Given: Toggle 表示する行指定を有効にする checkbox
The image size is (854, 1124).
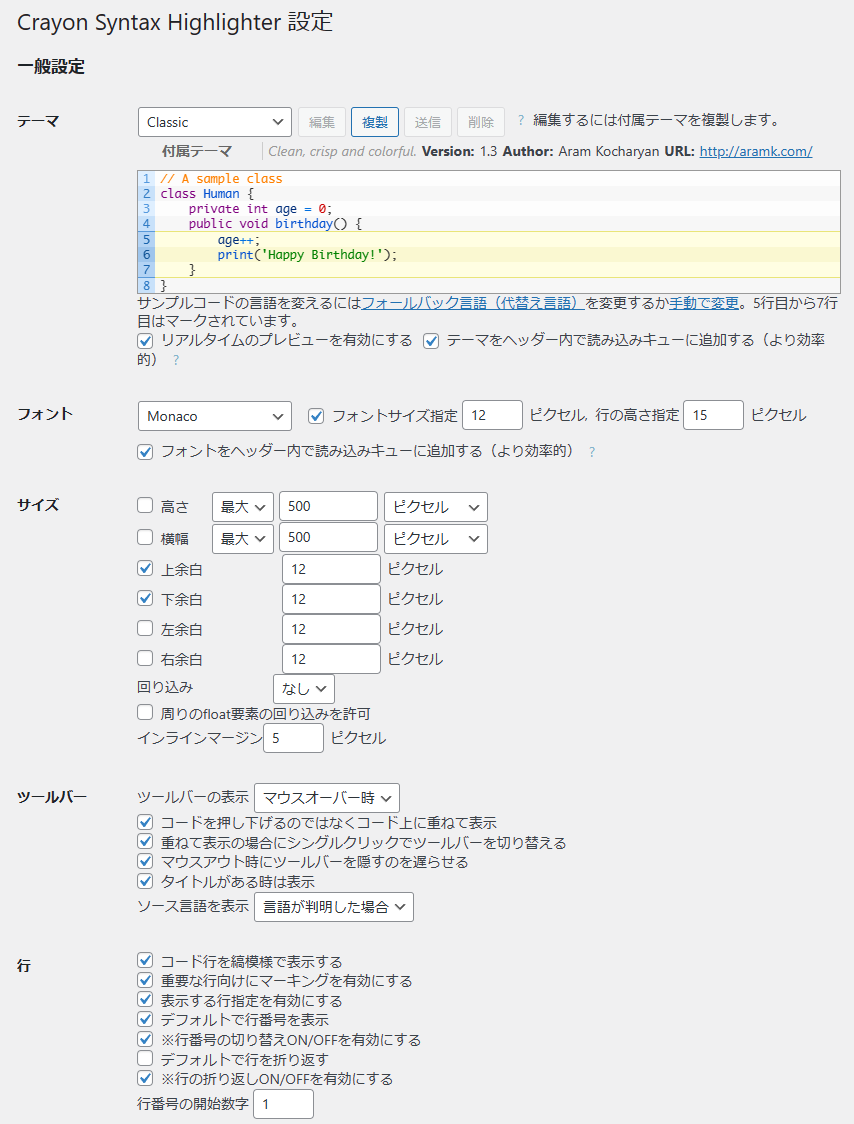Looking at the screenshot, I should (x=146, y=999).
